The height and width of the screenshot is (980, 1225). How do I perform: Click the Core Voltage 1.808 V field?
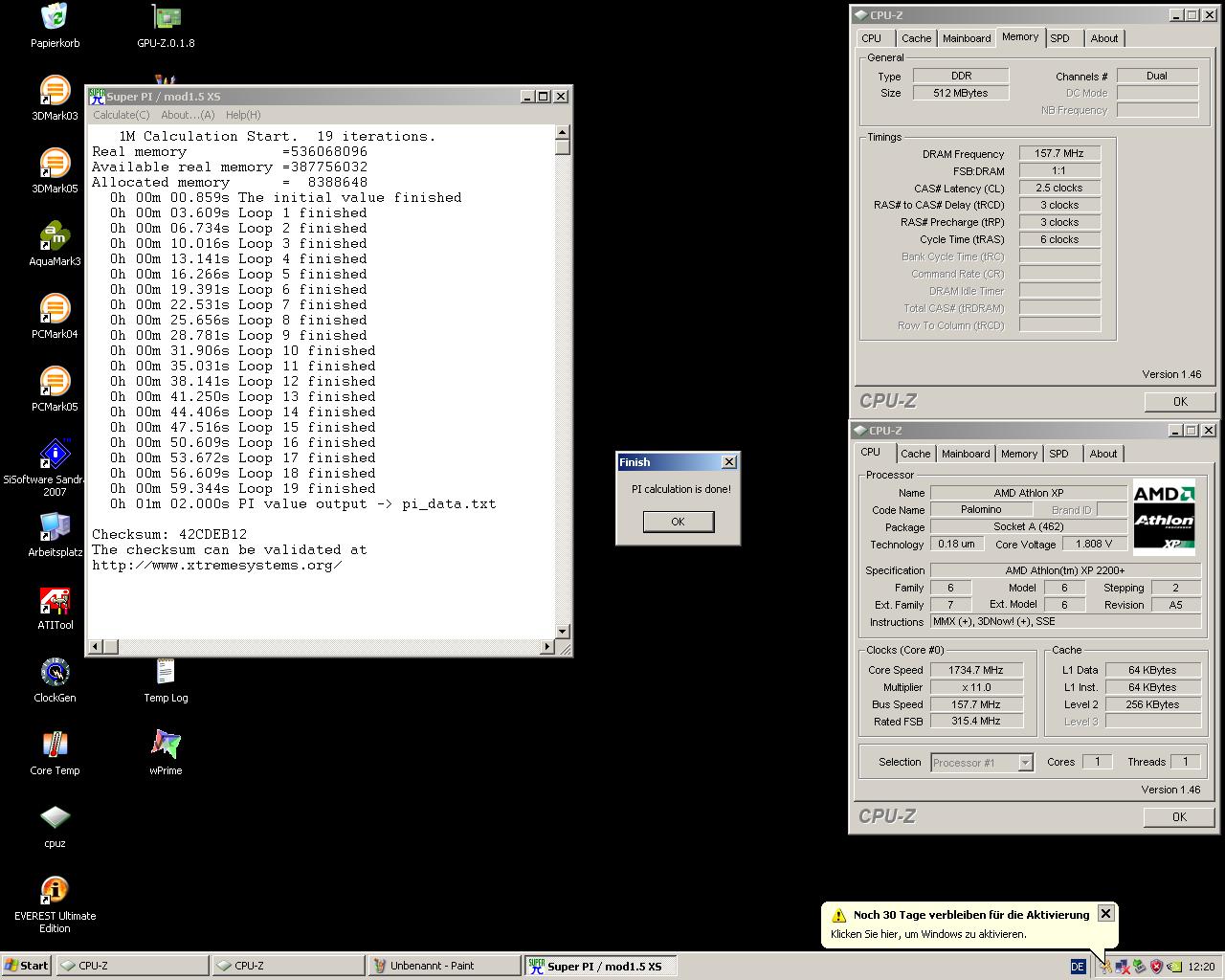1094,544
